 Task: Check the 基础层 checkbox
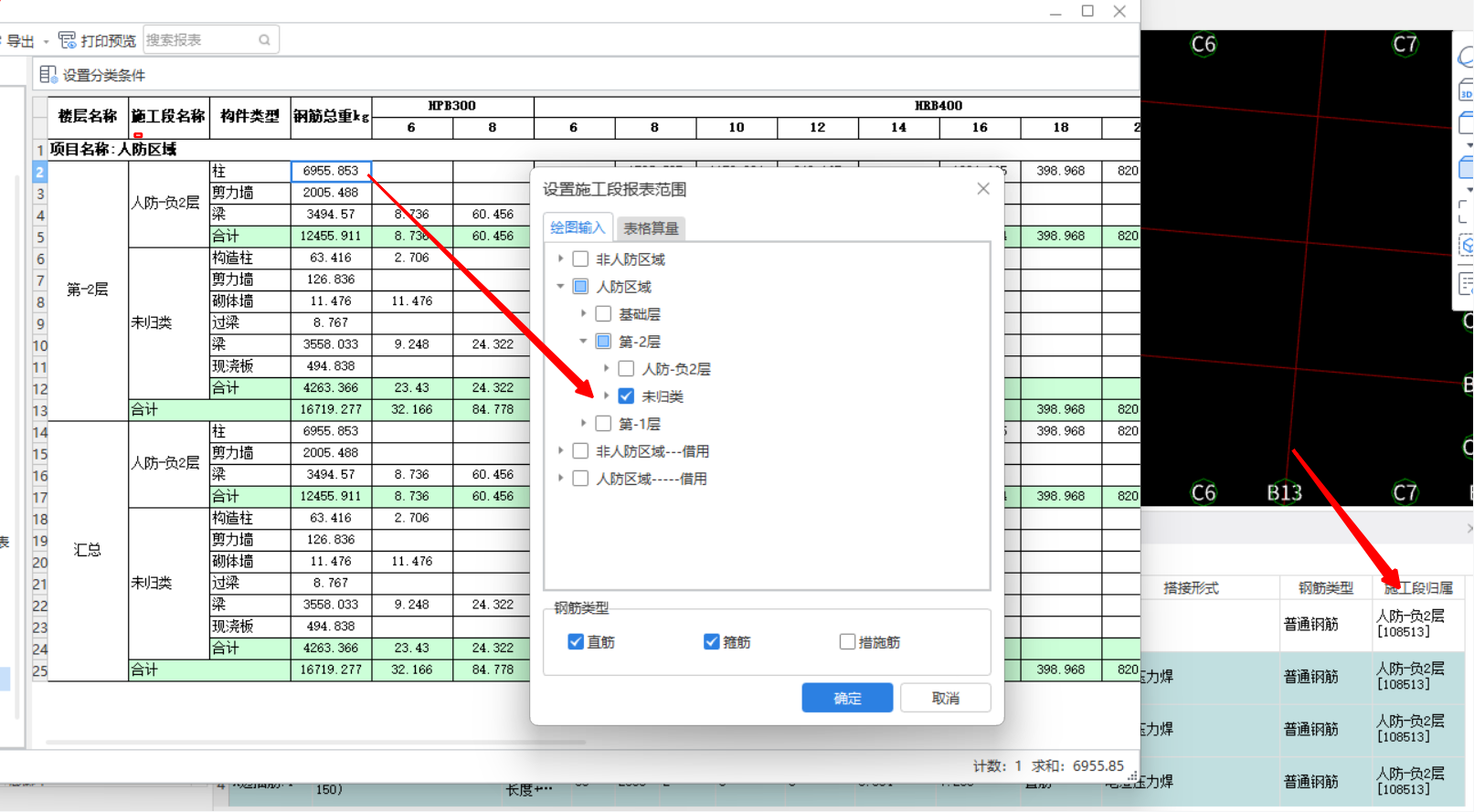(x=603, y=314)
